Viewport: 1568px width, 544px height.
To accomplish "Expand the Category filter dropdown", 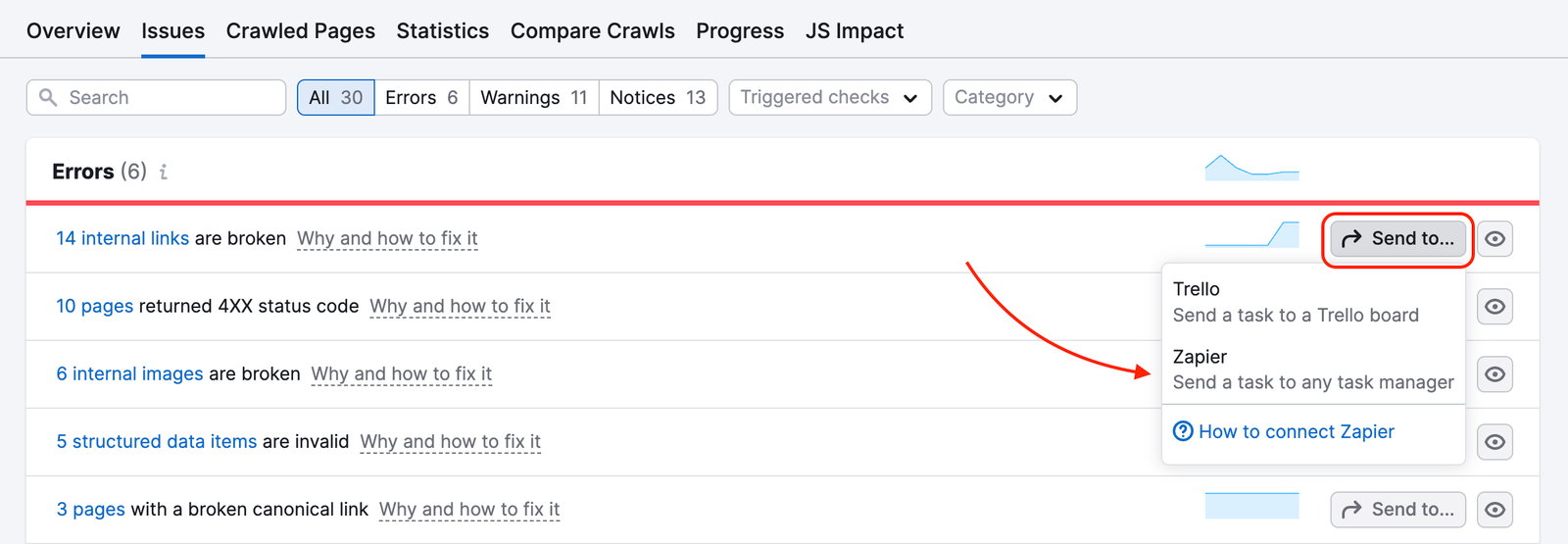I will [x=1009, y=97].
